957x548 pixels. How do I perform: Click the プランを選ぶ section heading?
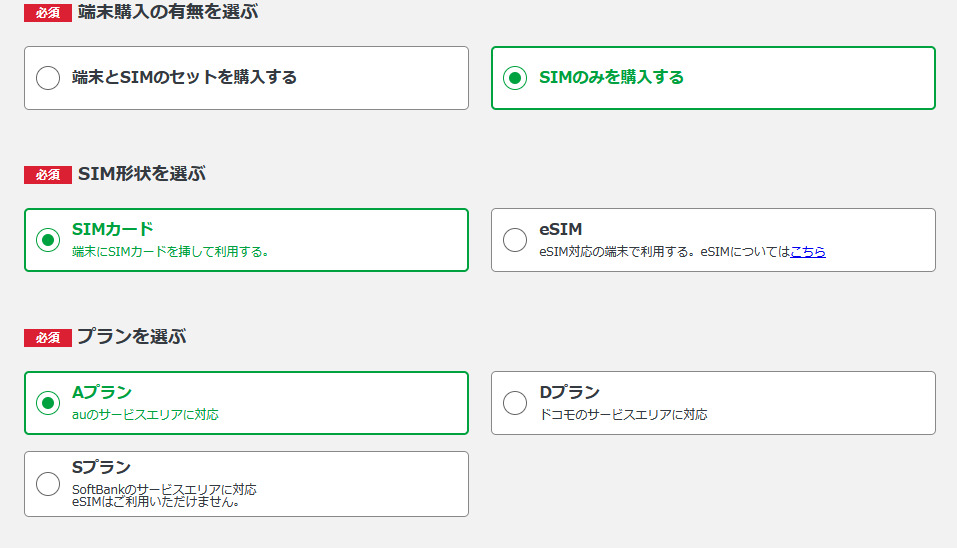click(x=131, y=337)
